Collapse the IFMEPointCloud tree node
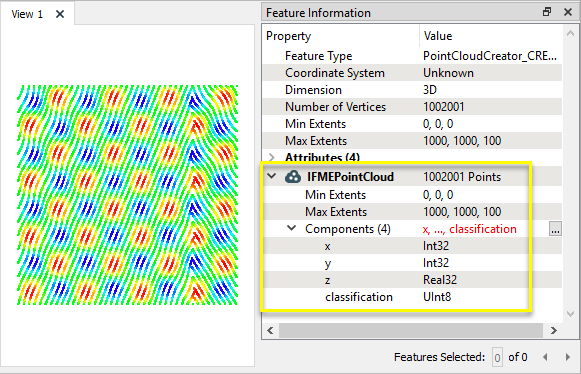The height and width of the screenshot is (374, 581). (272, 176)
